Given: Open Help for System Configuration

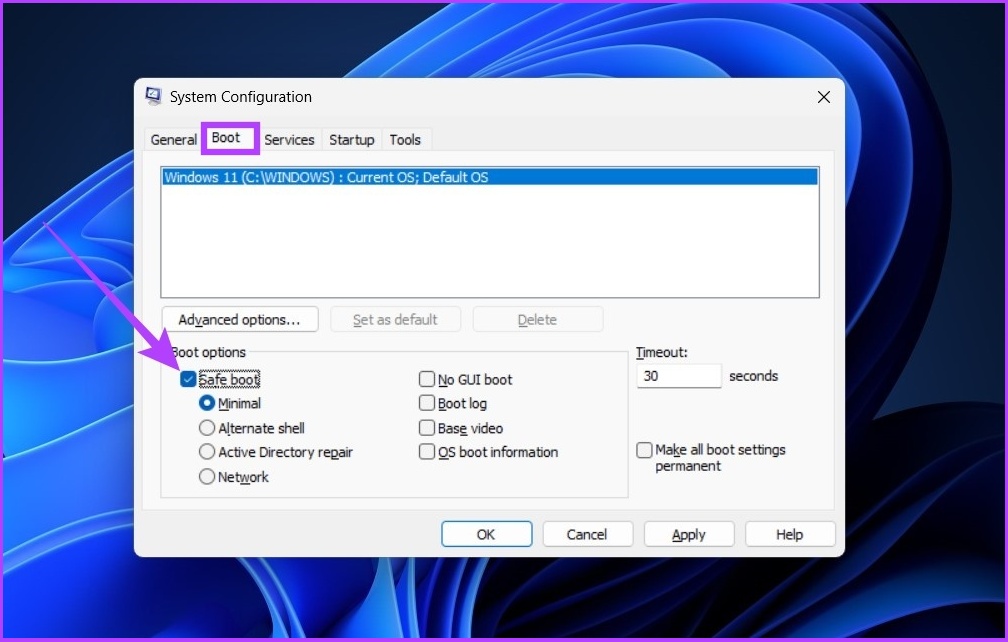Looking at the screenshot, I should (x=789, y=533).
